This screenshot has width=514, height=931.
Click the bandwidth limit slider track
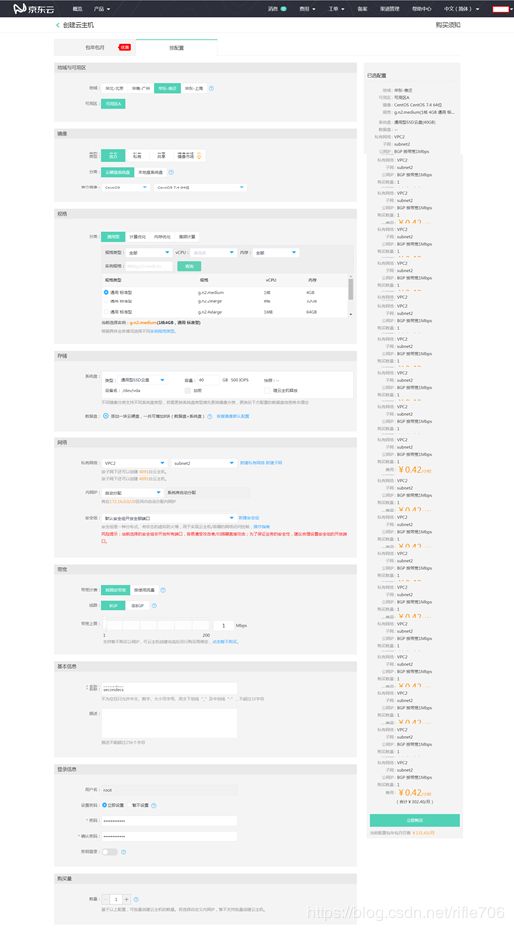[x=157, y=626]
